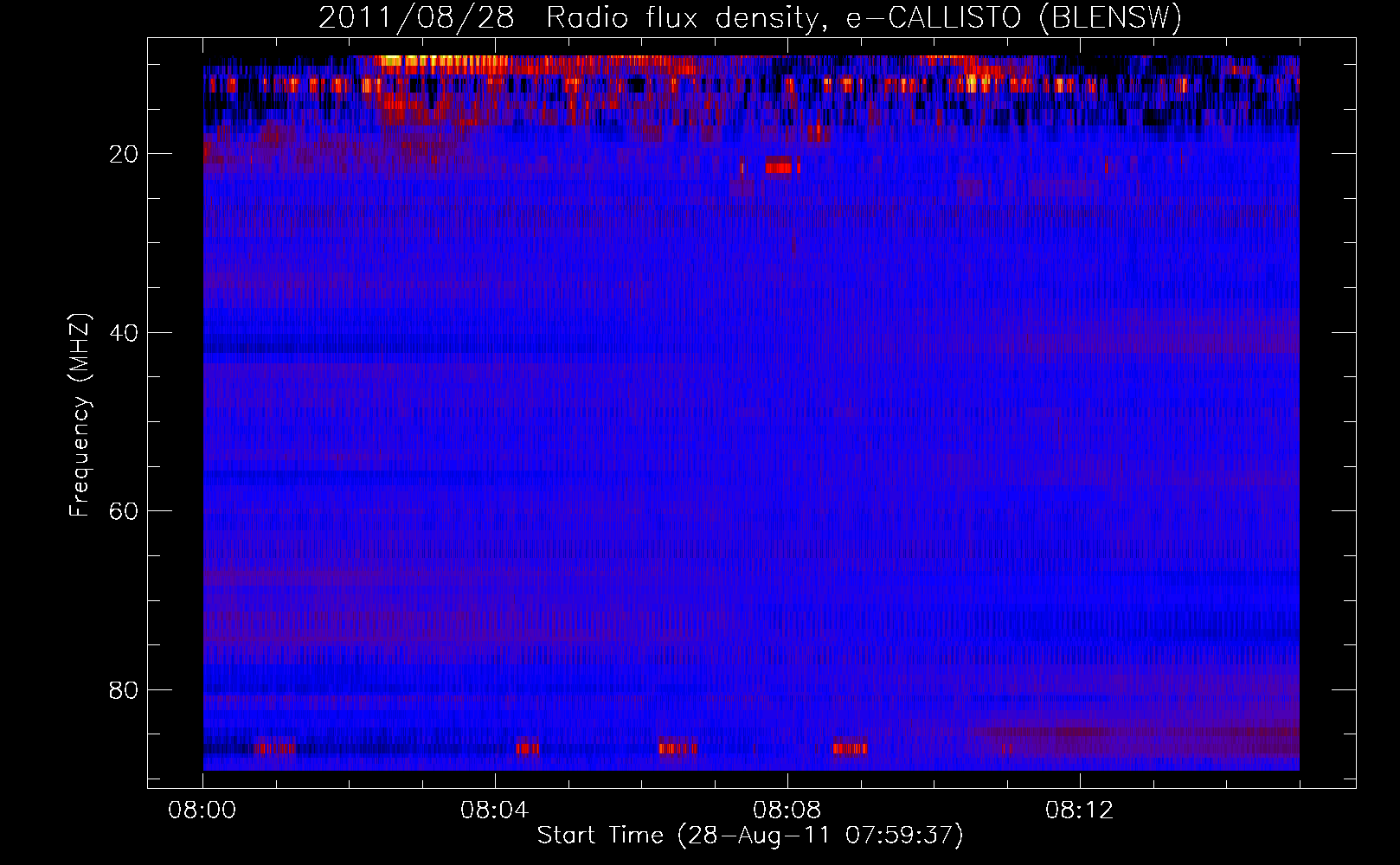Click the 'e-CALLISTO (BLENSW)' title text
The width and height of the screenshot is (1400, 865).
(1013, 17)
